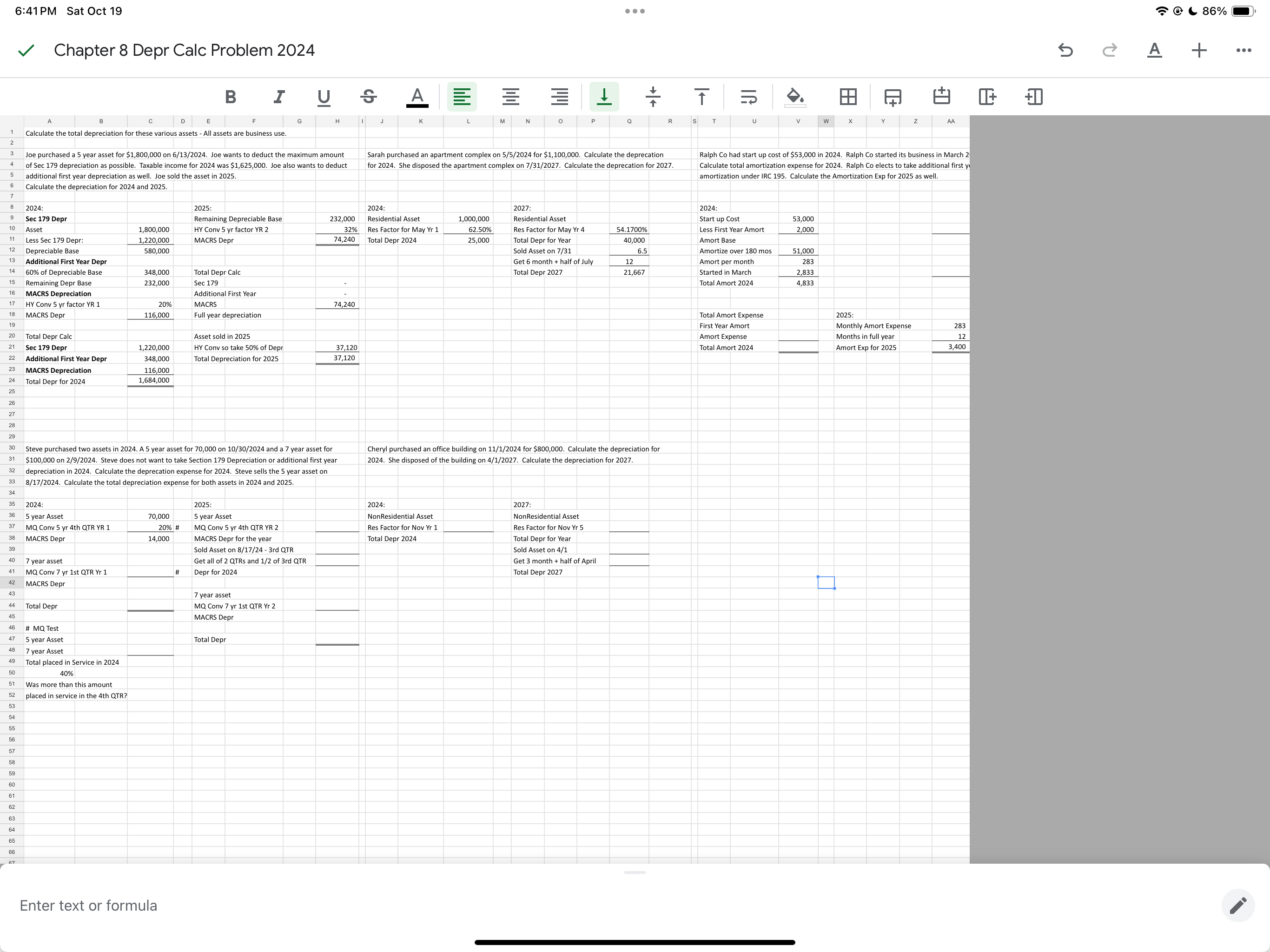Select left horizontal alignment

pyautogui.click(x=462, y=97)
